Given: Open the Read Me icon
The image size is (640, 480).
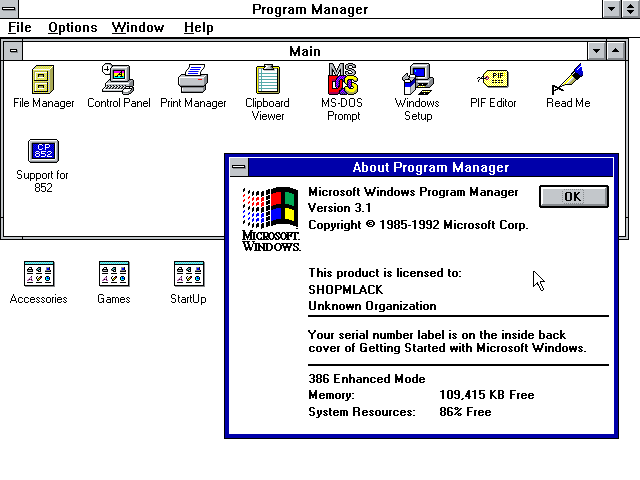Looking at the screenshot, I should (x=568, y=79).
